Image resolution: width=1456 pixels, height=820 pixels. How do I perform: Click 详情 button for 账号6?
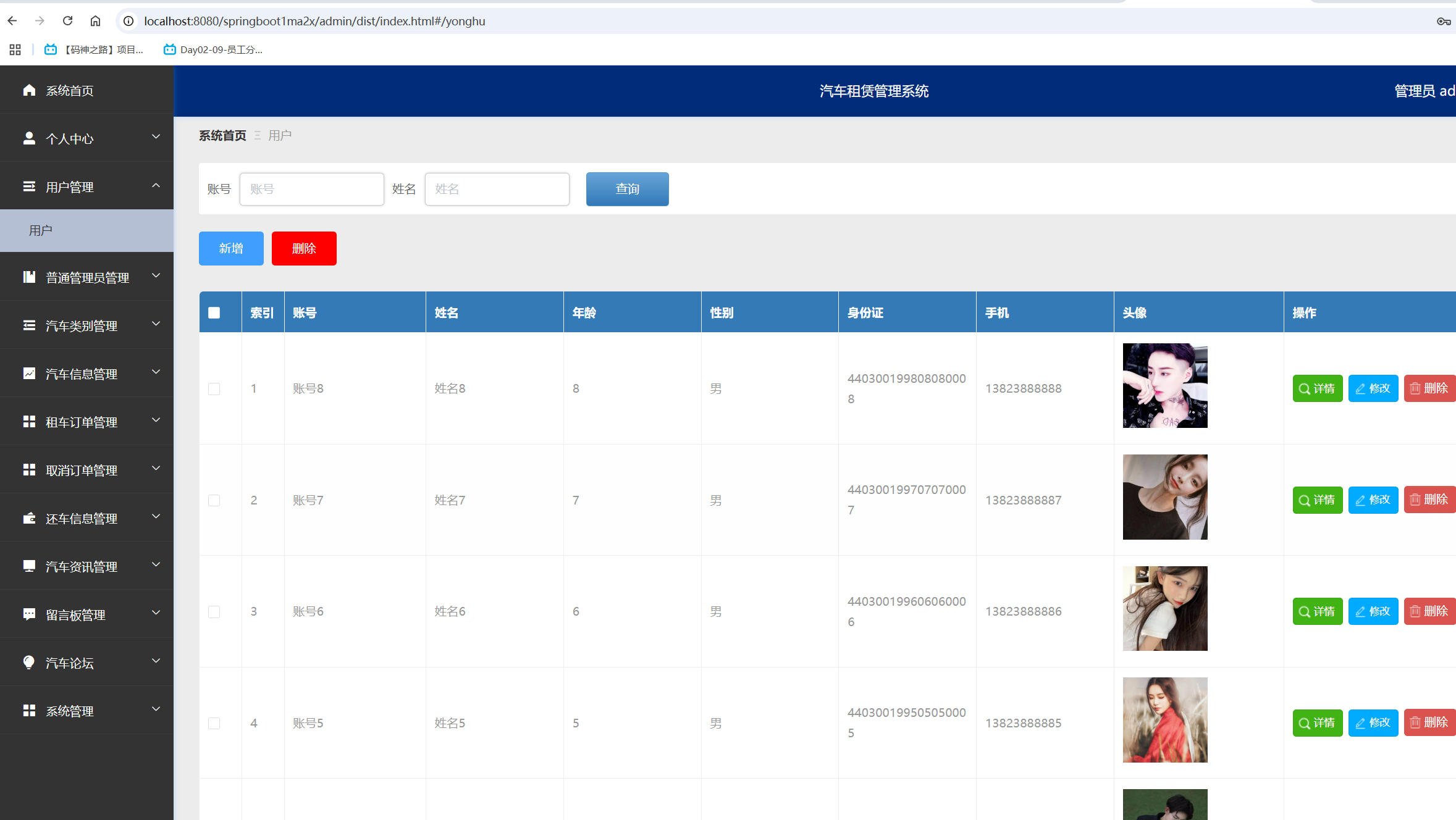pos(1318,611)
